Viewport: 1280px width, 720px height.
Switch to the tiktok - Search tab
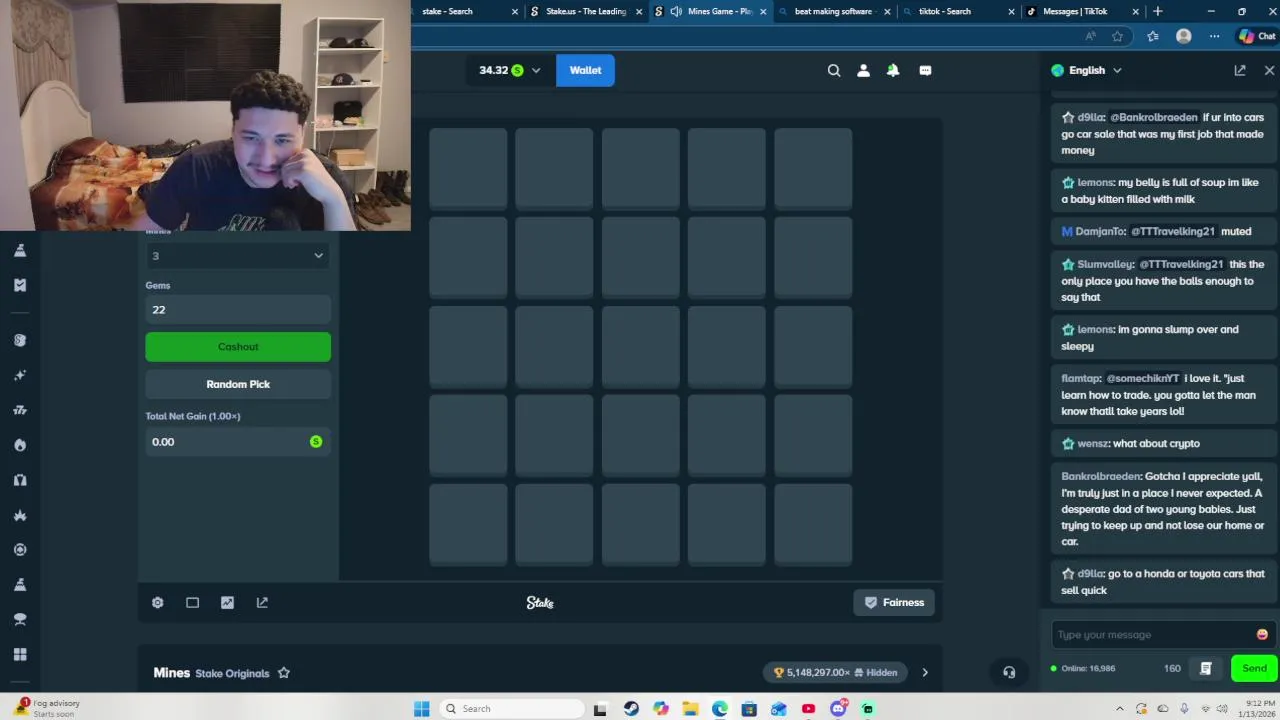click(957, 11)
